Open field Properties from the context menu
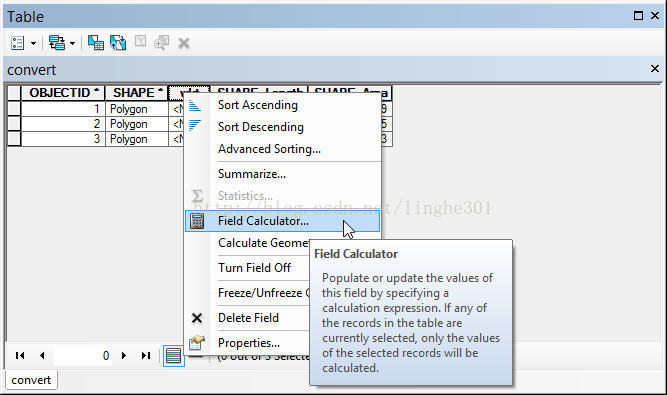This screenshot has height=395, width=667. pos(248,343)
